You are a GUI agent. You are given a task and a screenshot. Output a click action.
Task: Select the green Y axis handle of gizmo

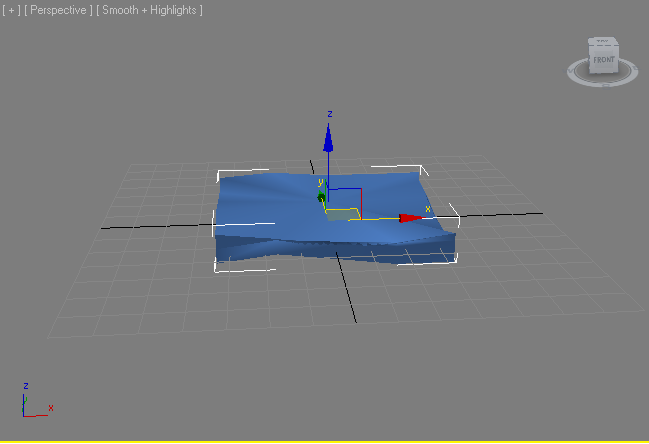click(321, 198)
